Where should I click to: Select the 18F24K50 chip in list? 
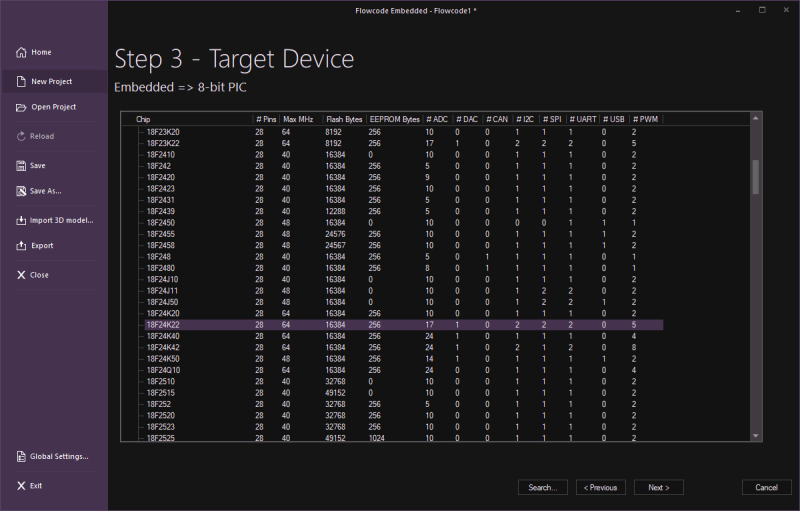(163, 358)
